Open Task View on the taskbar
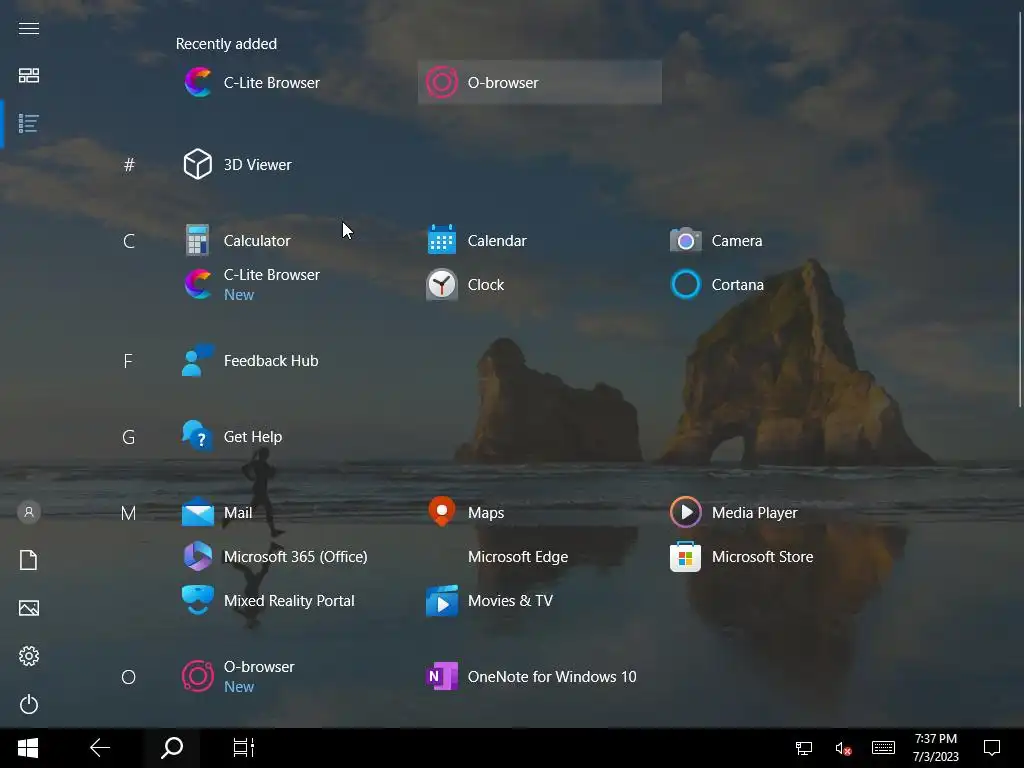Screen dimensions: 1024x768 pyautogui.click(x=244, y=748)
